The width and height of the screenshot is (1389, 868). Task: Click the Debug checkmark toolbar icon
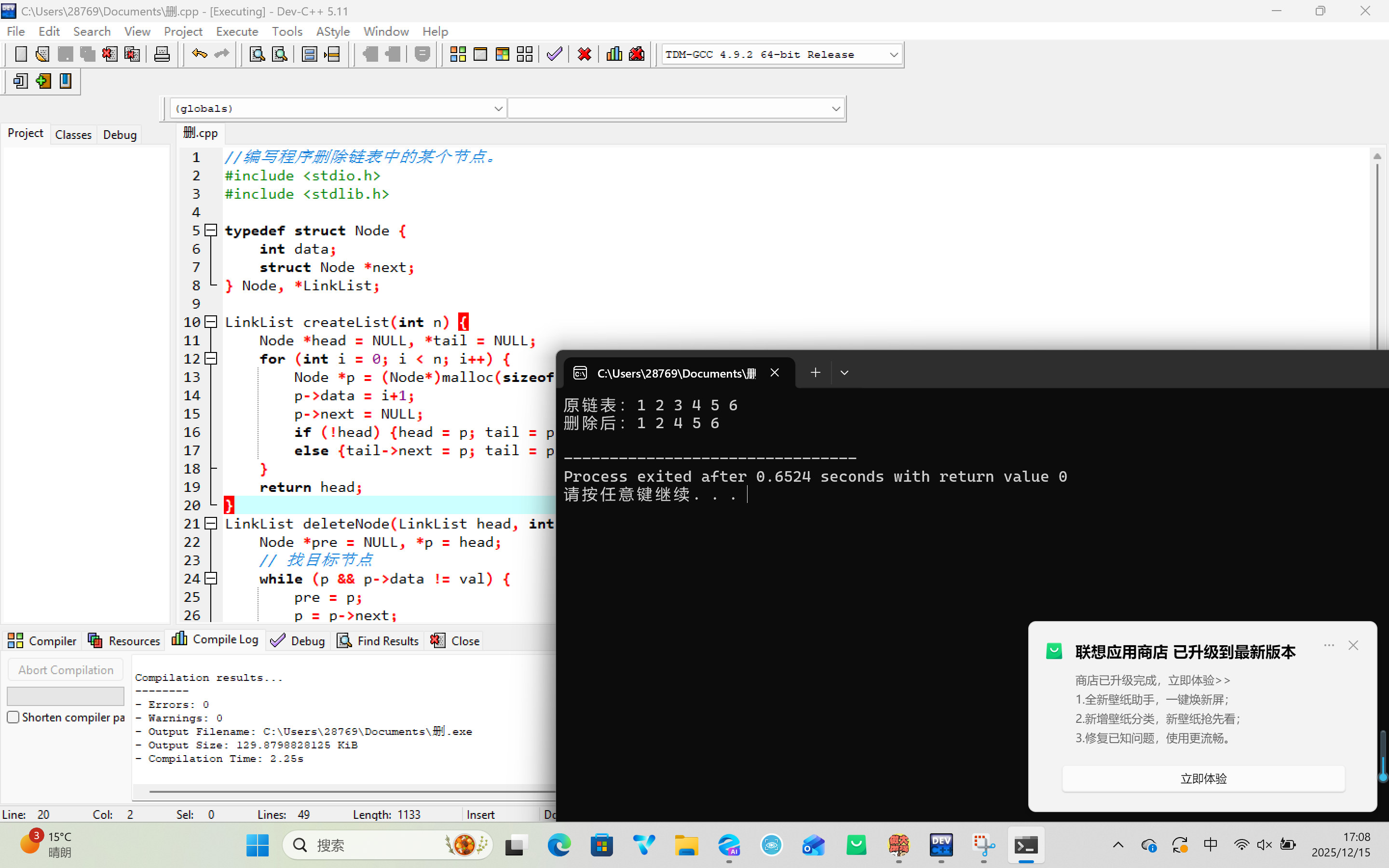[555, 54]
